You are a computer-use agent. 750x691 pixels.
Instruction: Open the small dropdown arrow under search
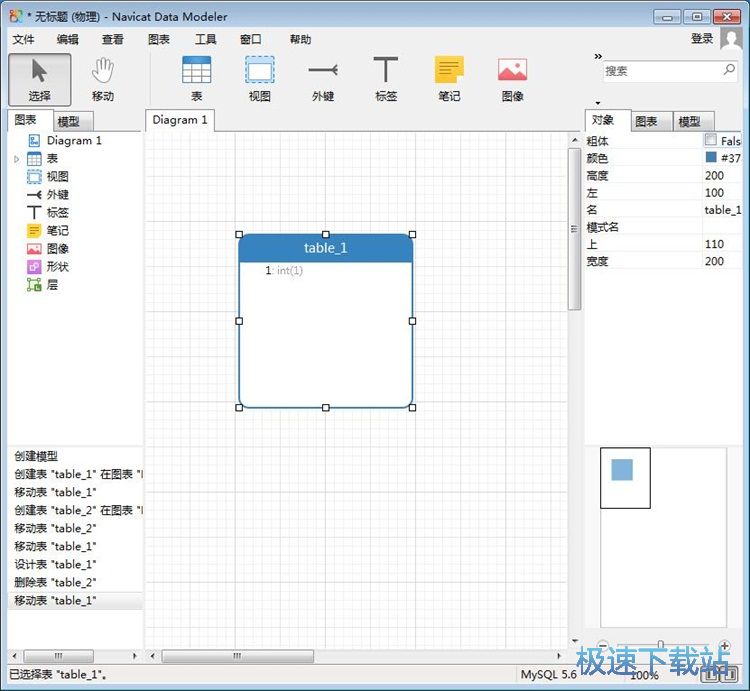pos(598,103)
